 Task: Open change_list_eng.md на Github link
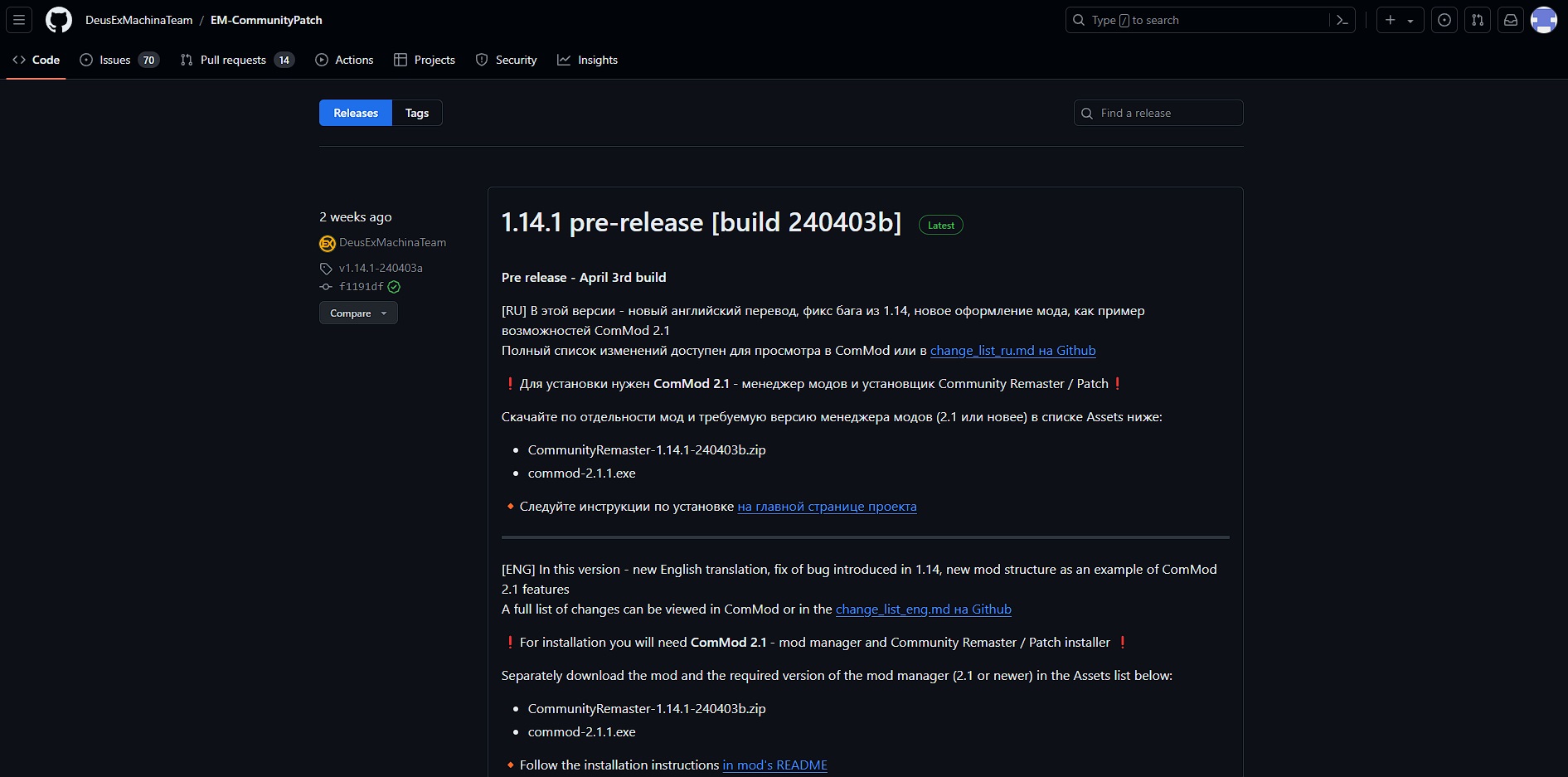tap(924, 609)
